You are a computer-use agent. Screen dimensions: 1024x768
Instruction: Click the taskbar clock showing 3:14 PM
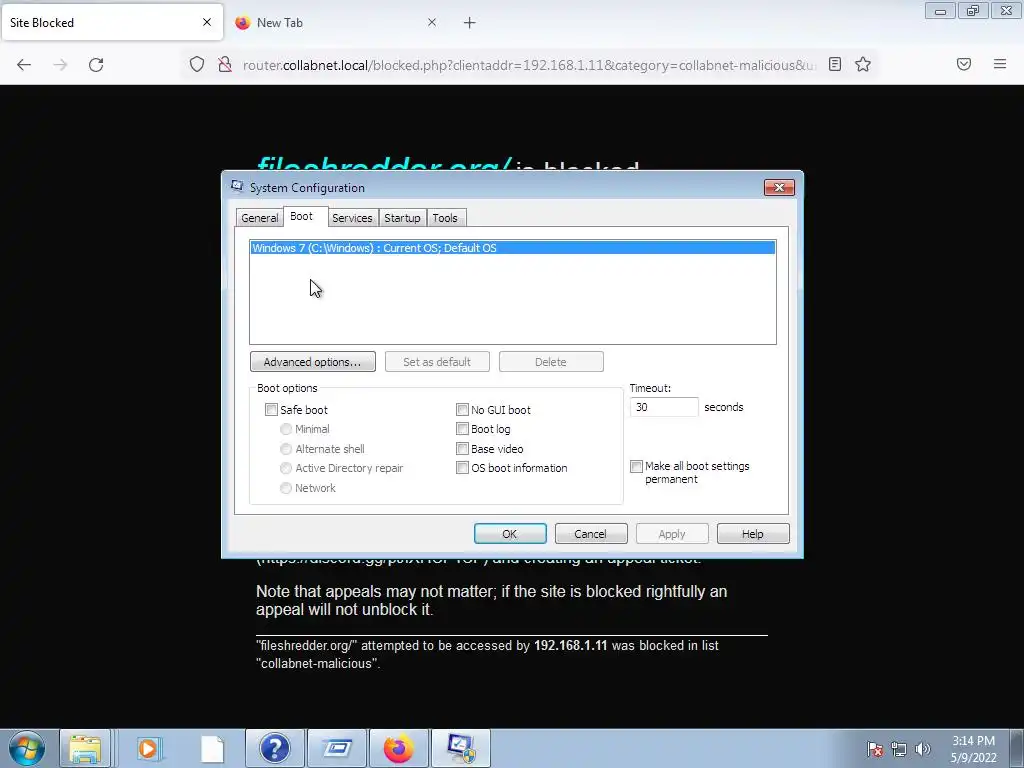click(973, 749)
